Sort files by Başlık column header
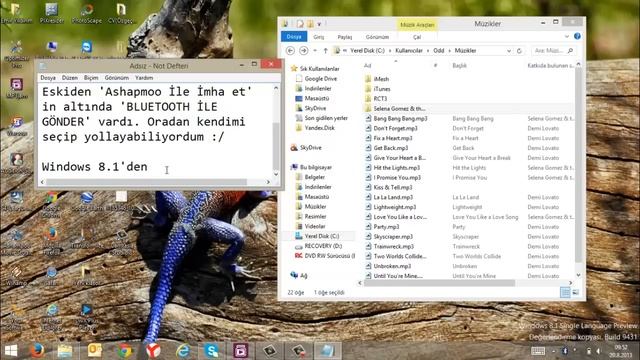Viewport: 640px width, 360px height. coord(459,65)
